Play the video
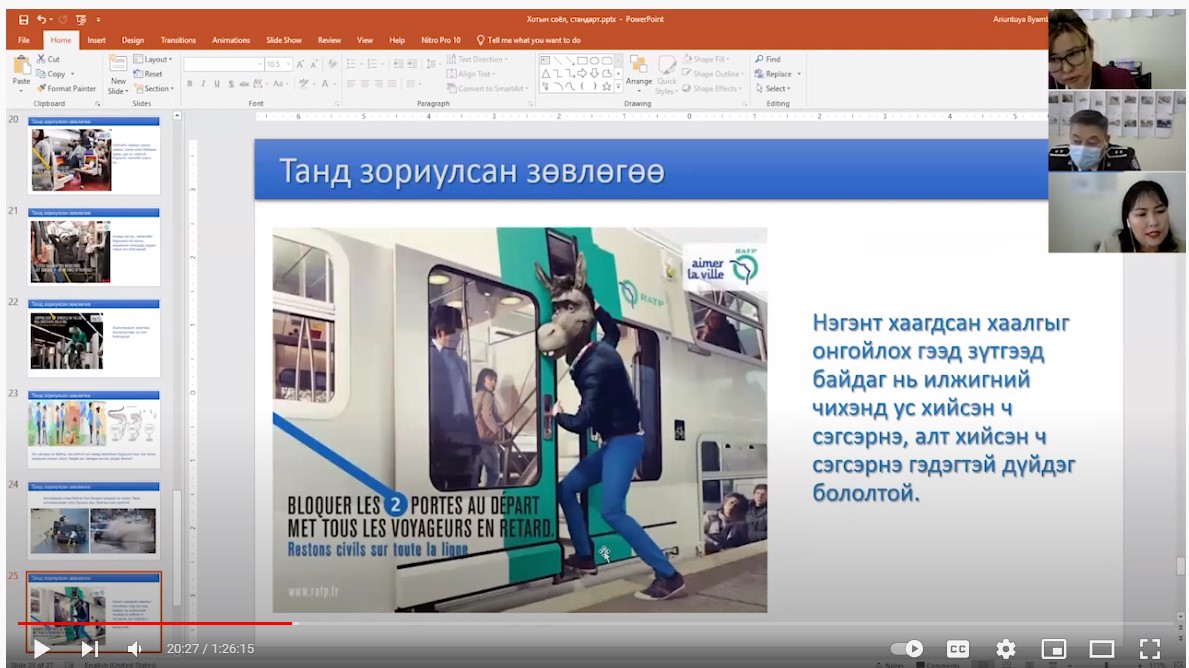 click(x=41, y=649)
